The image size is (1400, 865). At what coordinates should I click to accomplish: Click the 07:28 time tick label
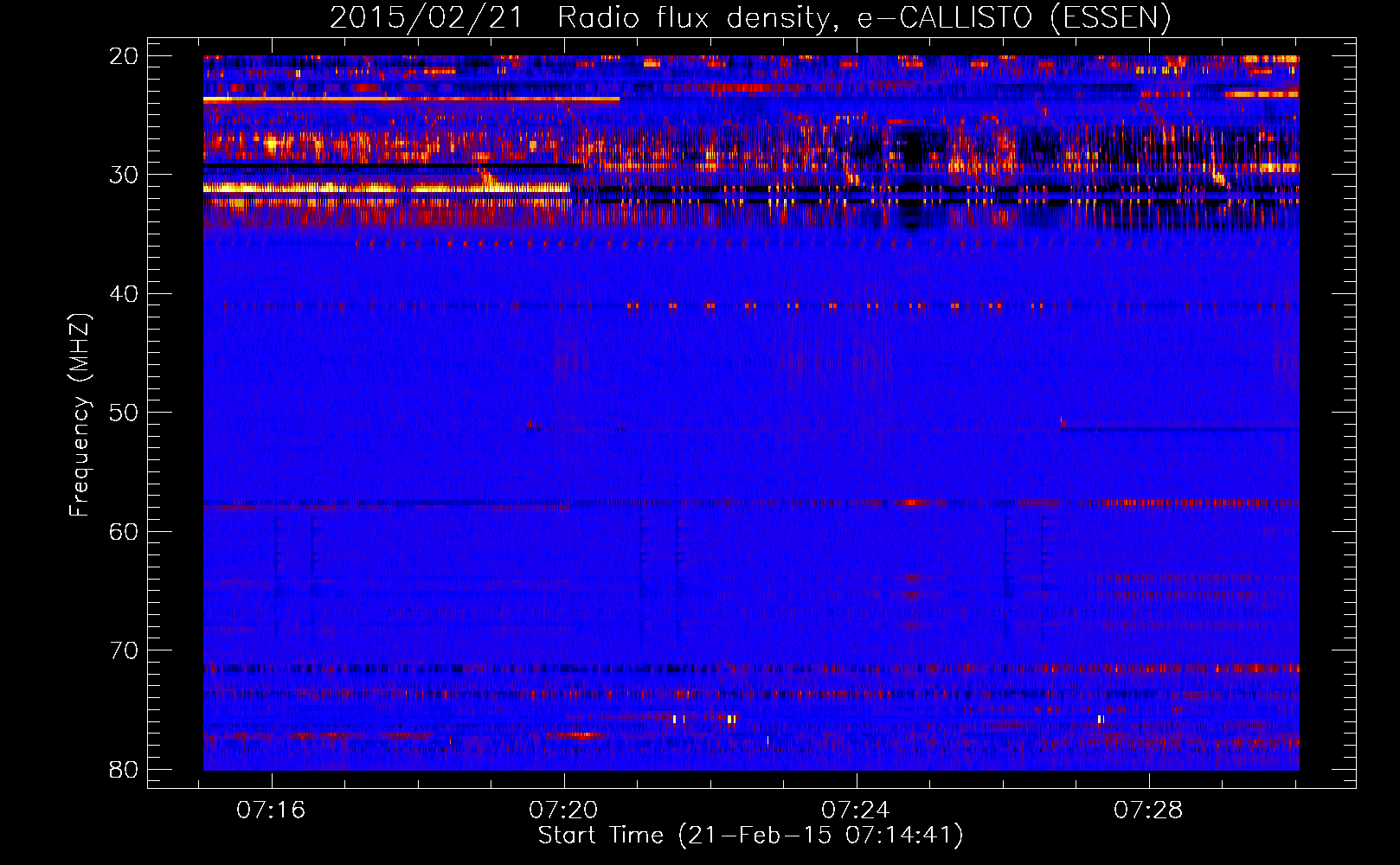[1147, 810]
